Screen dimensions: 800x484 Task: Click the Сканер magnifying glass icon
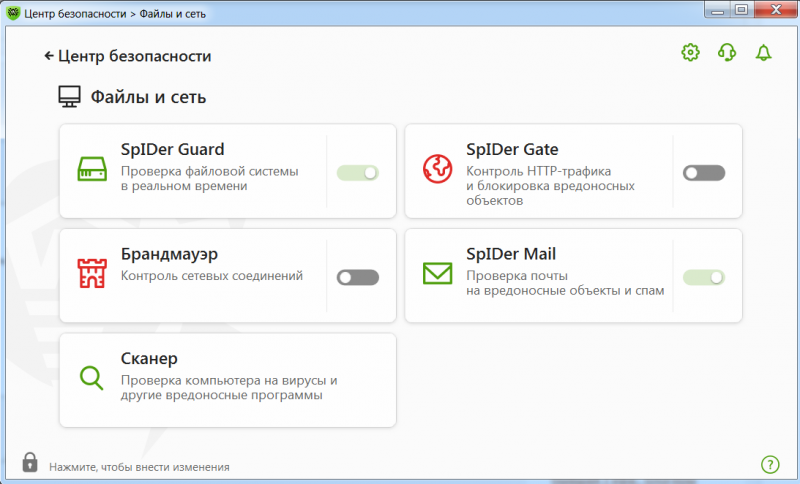[x=92, y=378]
